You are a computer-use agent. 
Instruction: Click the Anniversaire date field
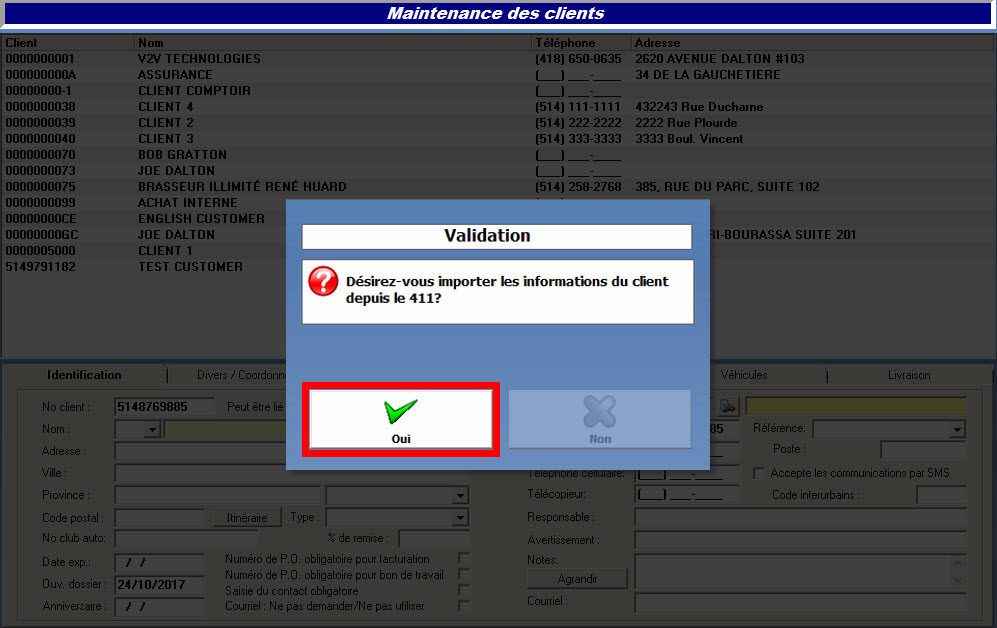pos(160,606)
